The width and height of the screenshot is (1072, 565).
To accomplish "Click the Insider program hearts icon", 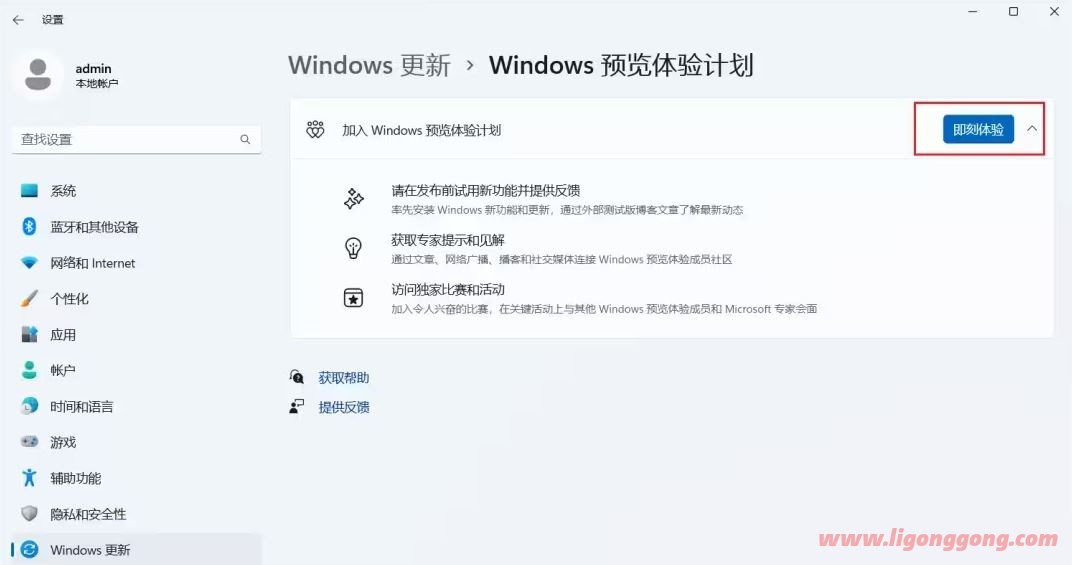I will [x=315, y=129].
